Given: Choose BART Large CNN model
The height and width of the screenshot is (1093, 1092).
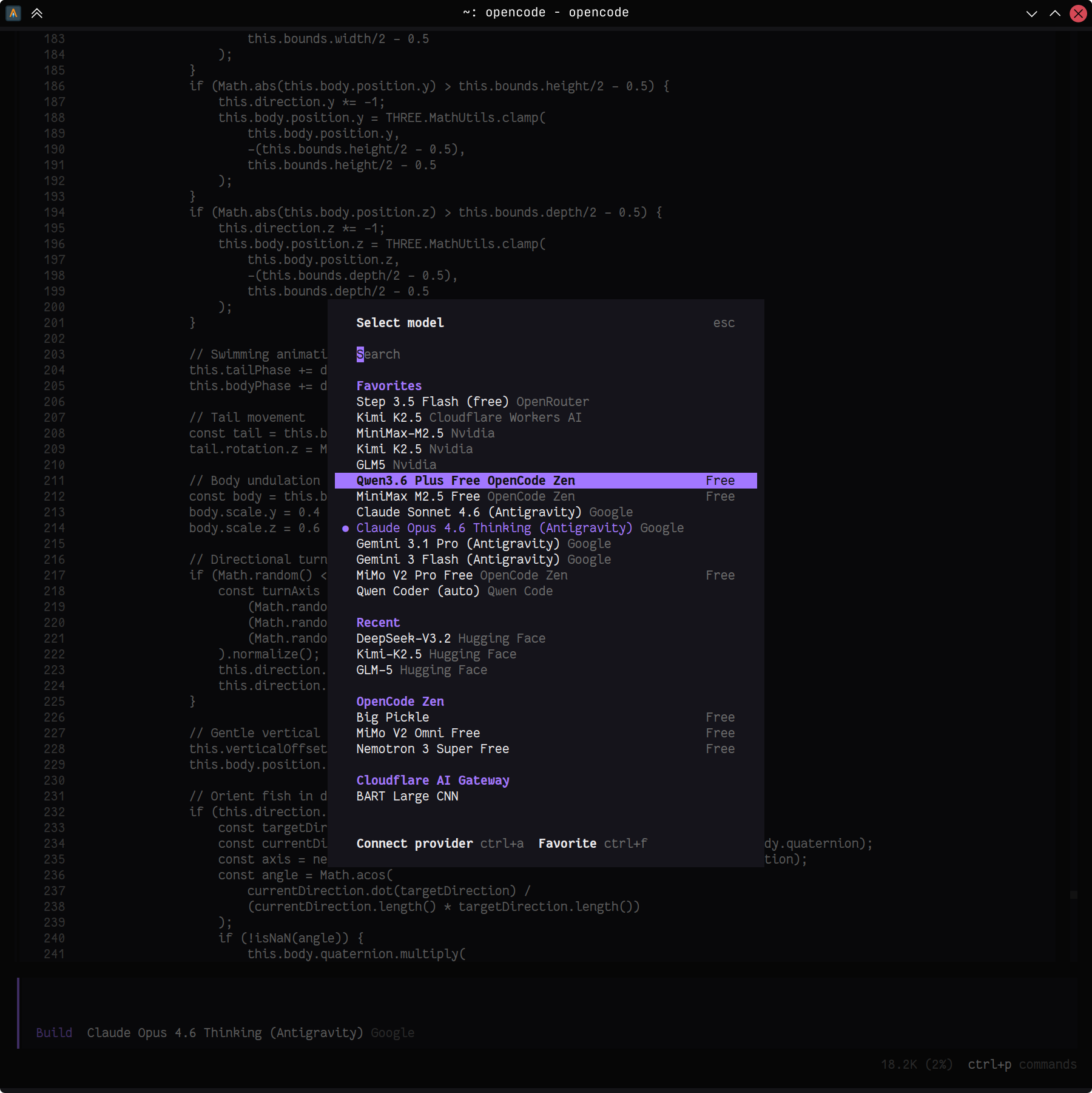Looking at the screenshot, I should click(407, 796).
